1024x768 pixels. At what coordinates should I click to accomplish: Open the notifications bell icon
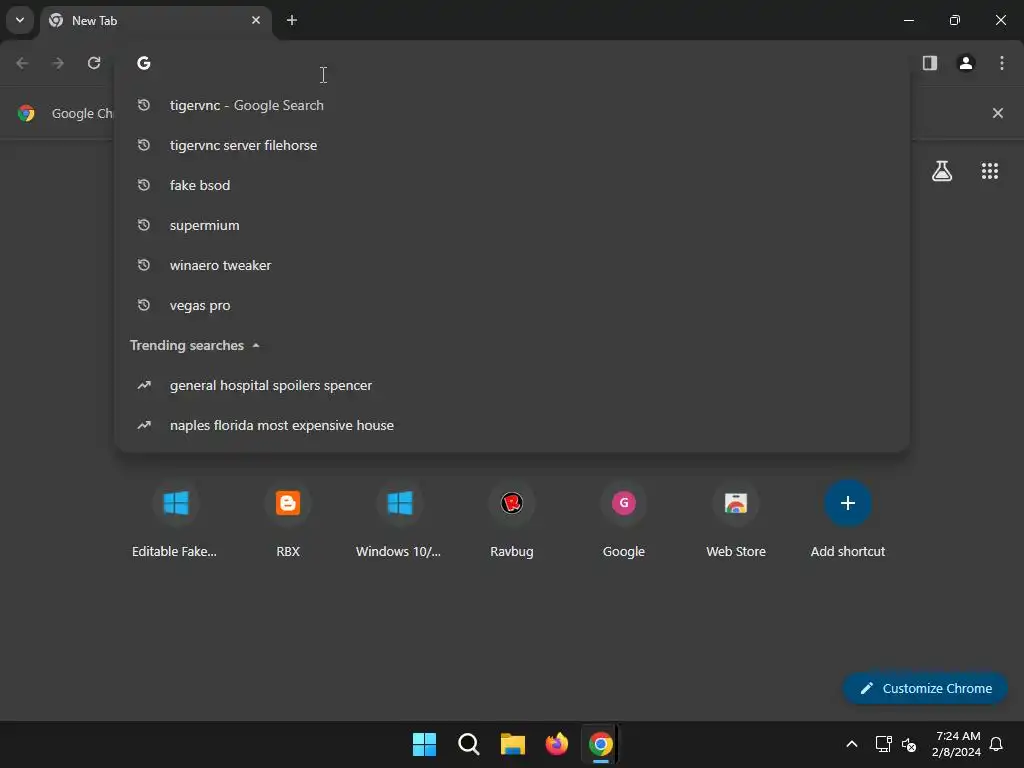(997, 744)
